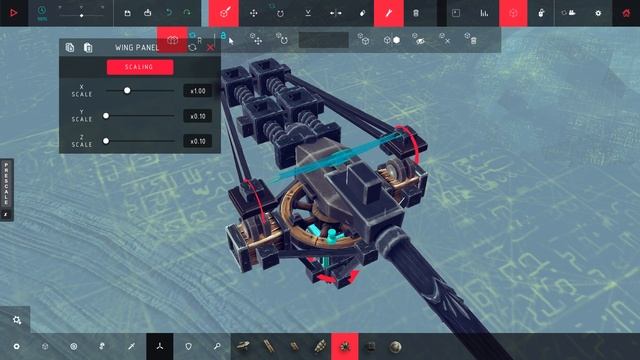640x360 pixels.
Task: Click the empty value field in secondary toolbar
Action: [323, 40]
